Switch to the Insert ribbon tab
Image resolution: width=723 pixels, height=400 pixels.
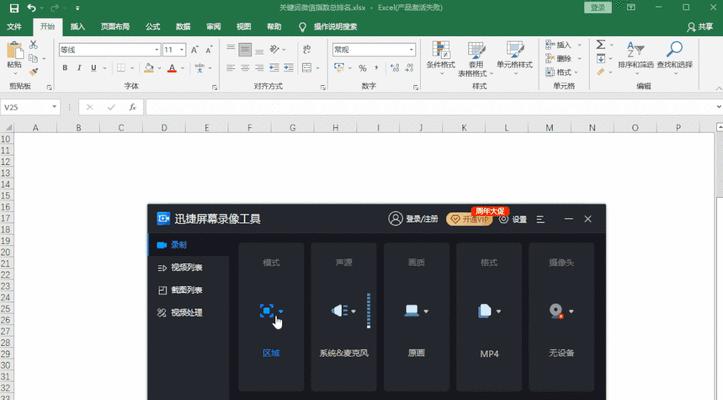[77, 27]
